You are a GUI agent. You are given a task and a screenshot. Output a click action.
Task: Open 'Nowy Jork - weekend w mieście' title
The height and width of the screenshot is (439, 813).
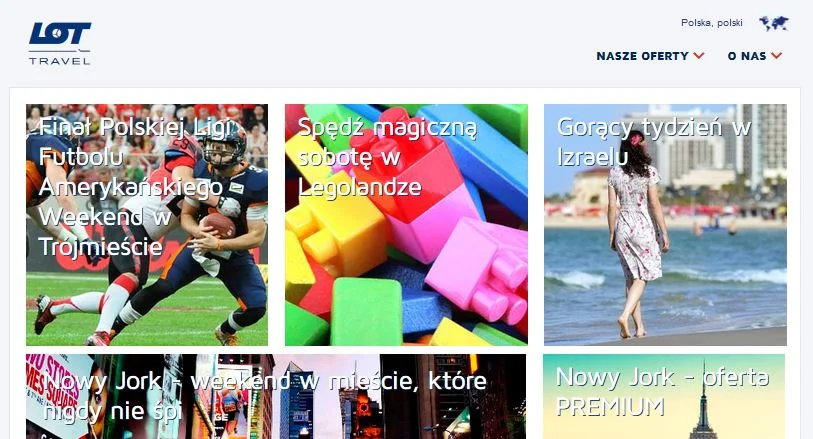tap(265, 396)
